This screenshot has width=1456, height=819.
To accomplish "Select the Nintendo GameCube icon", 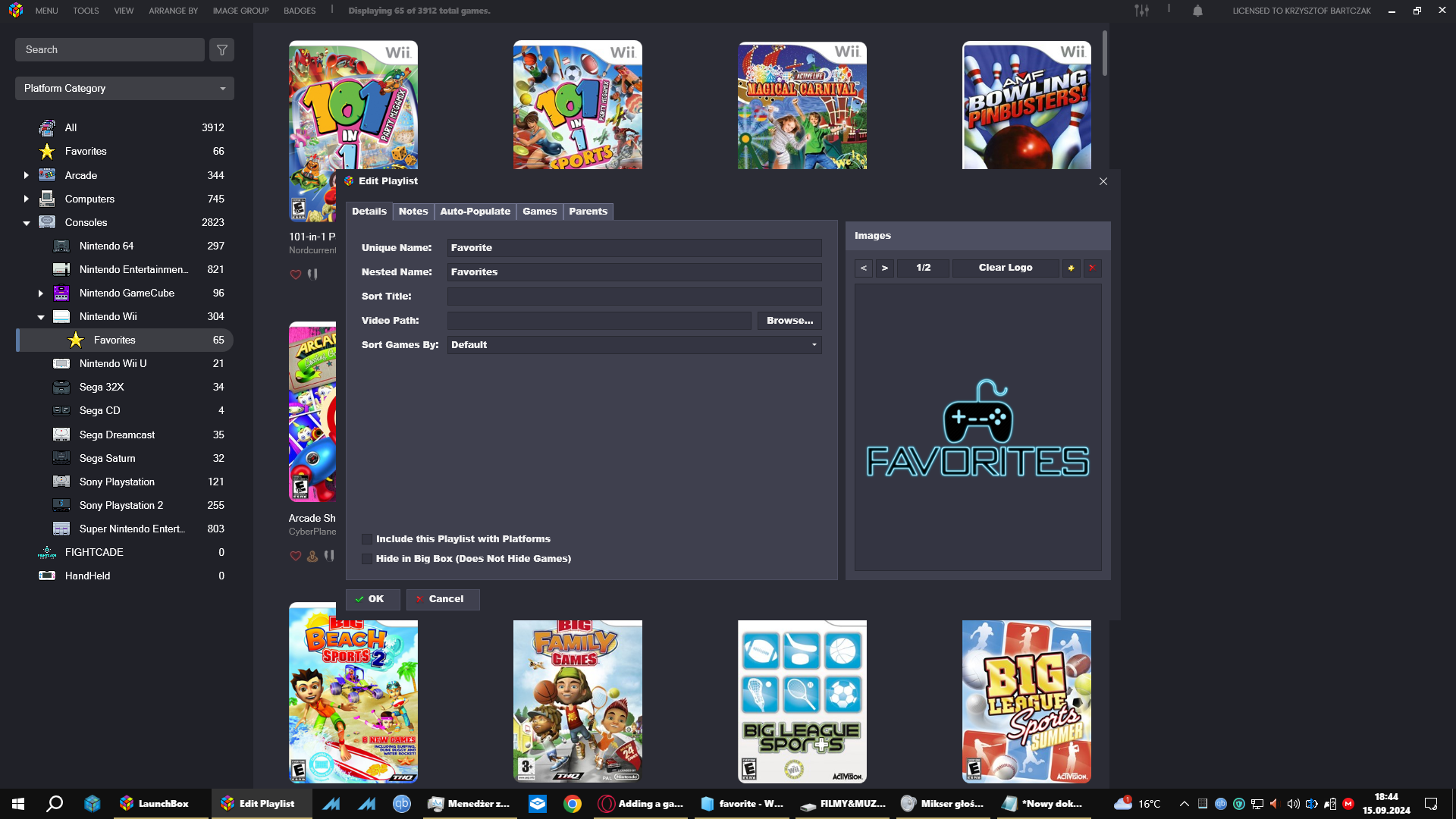I will click(x=61, y=293).
